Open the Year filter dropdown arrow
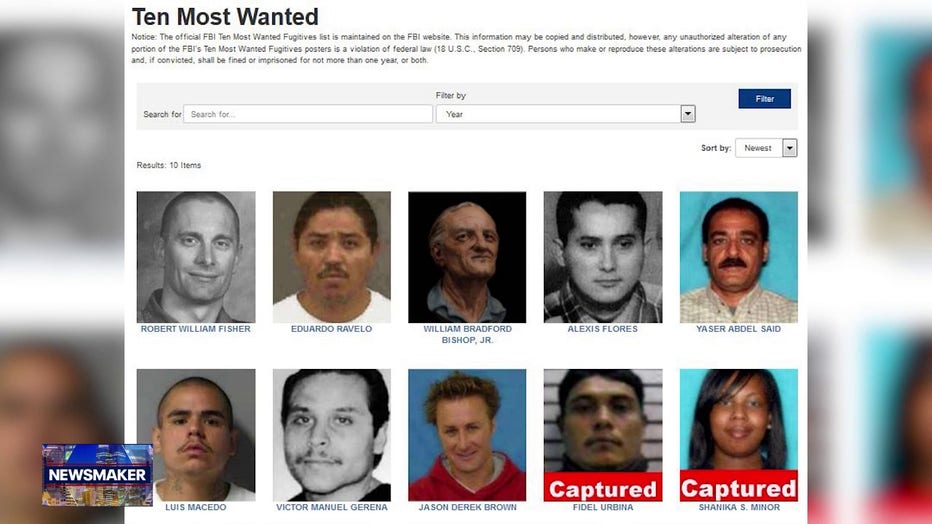This screenshot has width=932, height=524. click(688, 113)
